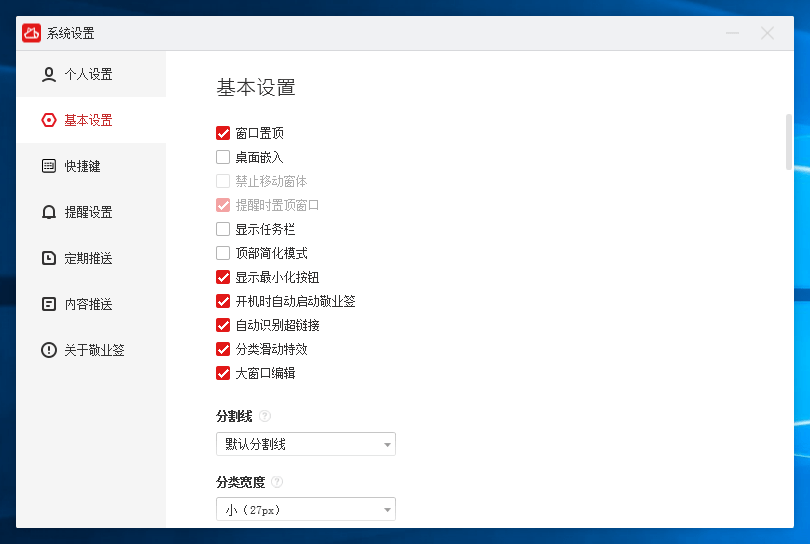Click the 定期推送 clock icon
The image size is (810, 544).
point(49,258)
